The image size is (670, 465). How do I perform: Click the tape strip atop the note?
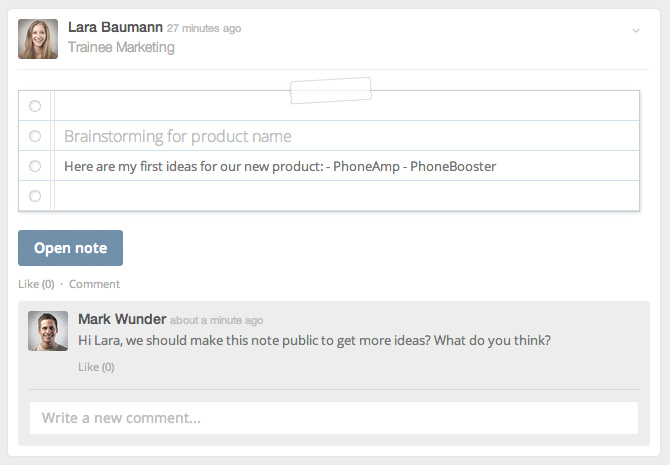pos(331,90)
